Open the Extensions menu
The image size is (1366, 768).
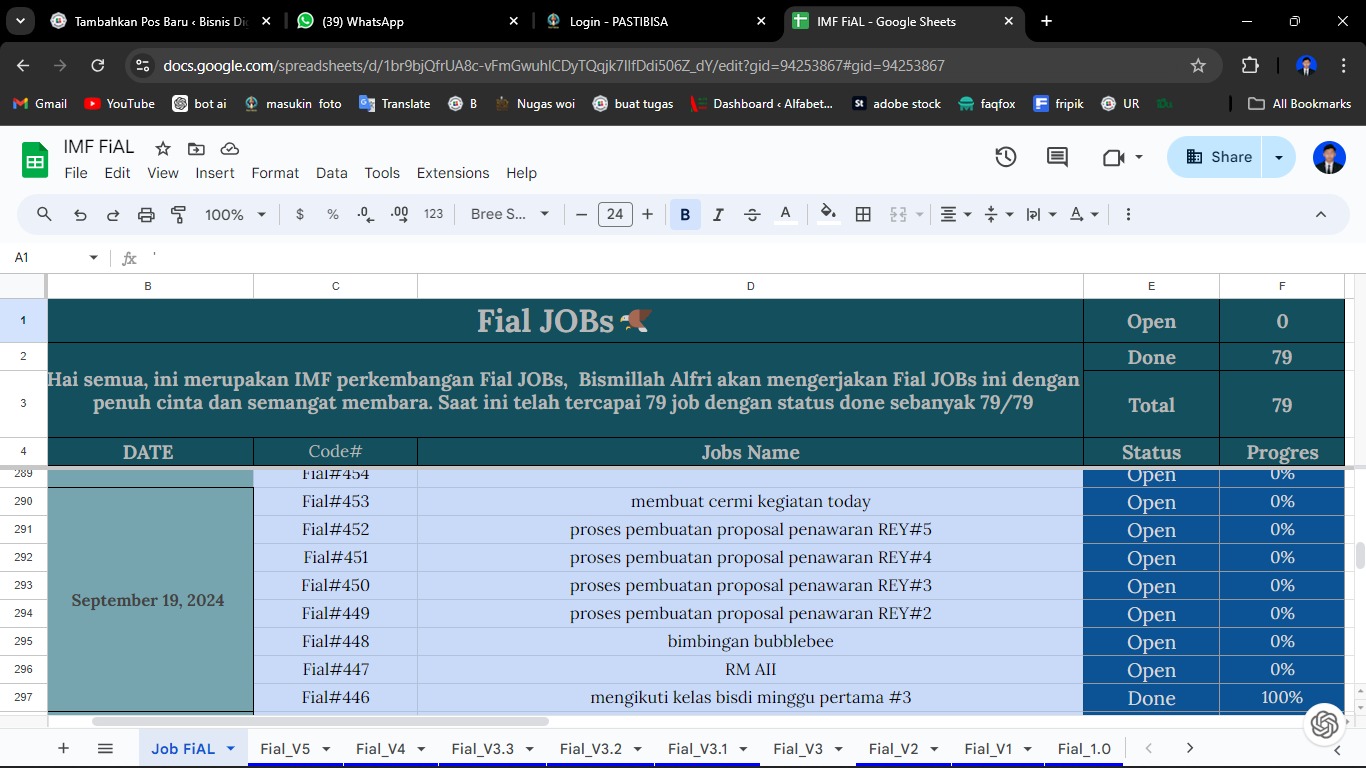click(x=453, y=173)
